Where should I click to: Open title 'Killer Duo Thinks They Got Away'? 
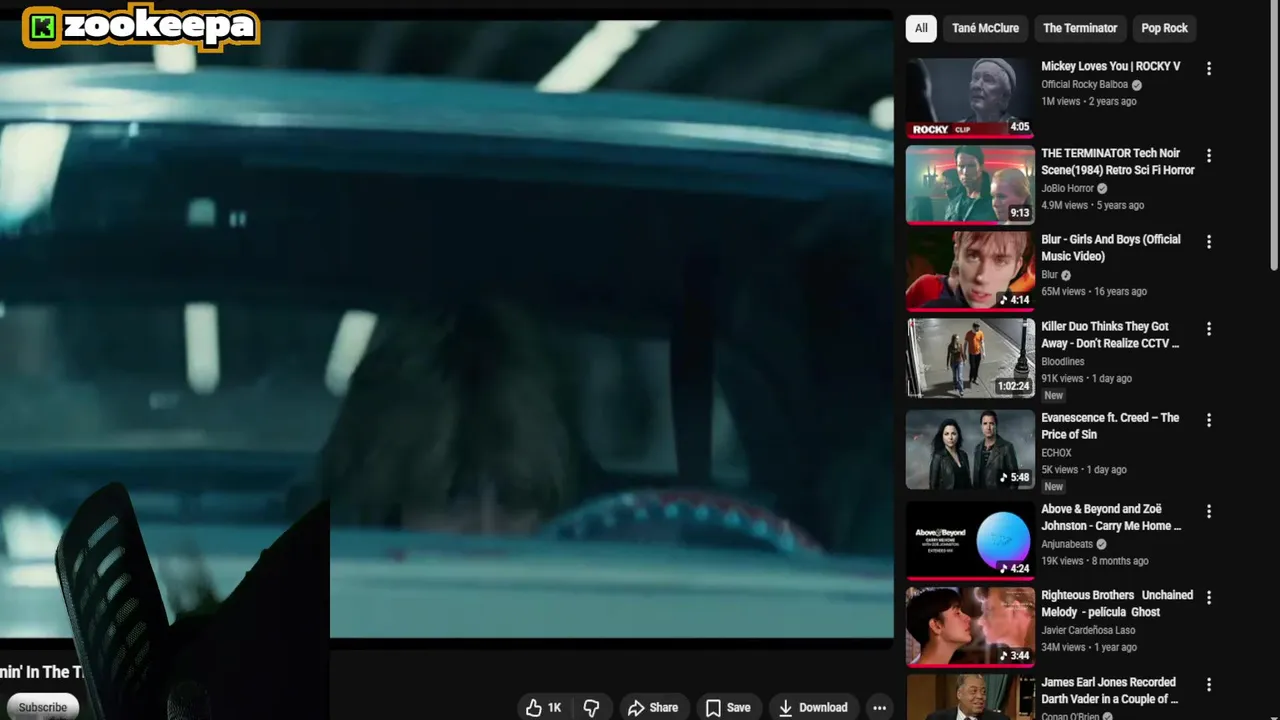pos(1110,334)
